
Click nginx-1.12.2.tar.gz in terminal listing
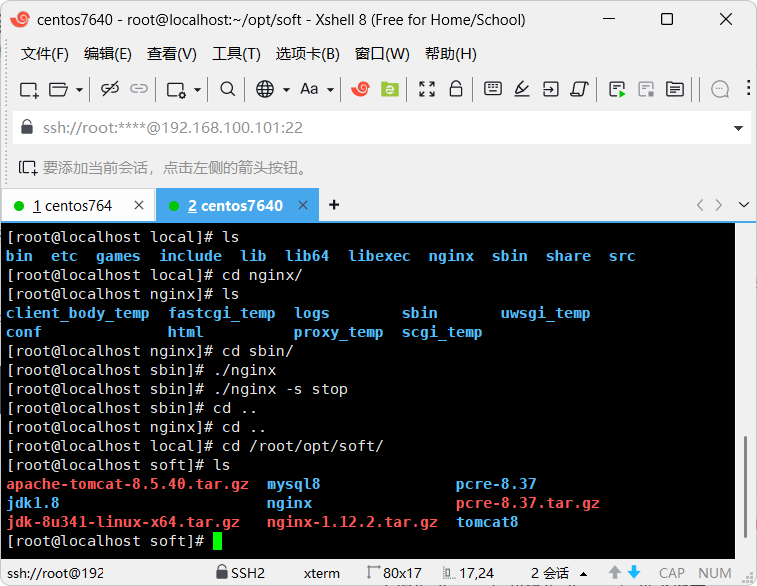[x=352, y=522]
